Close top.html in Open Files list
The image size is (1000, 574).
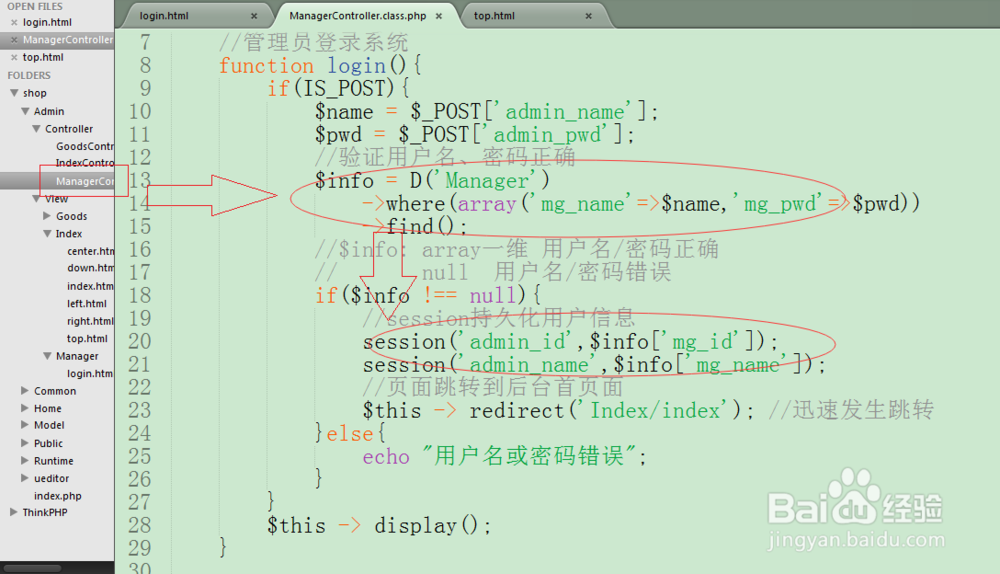pyautogui.click(x=14, y=57)
